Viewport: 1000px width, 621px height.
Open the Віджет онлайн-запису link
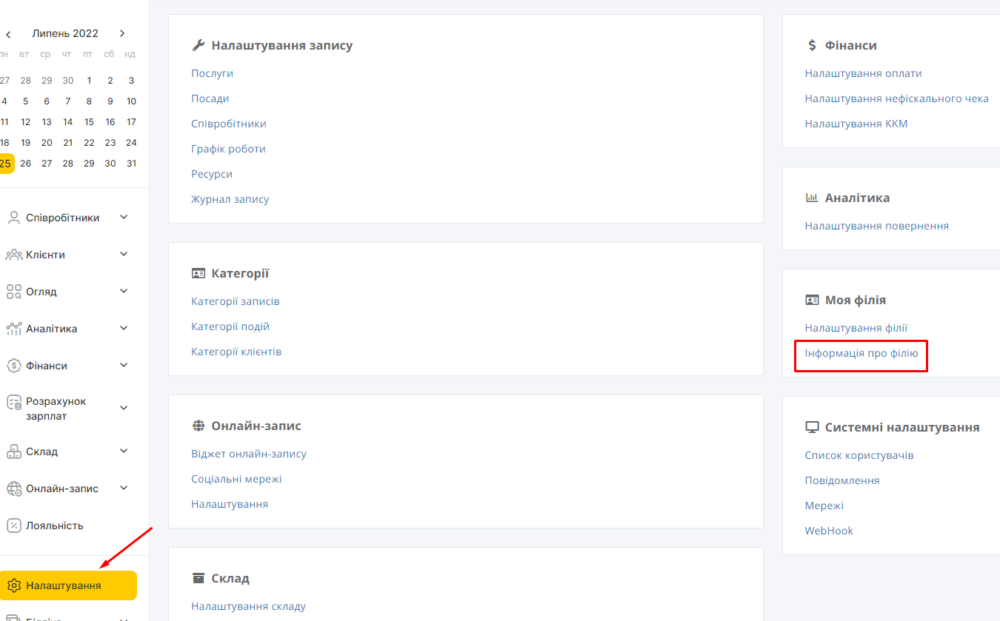(x=249, y=454)
